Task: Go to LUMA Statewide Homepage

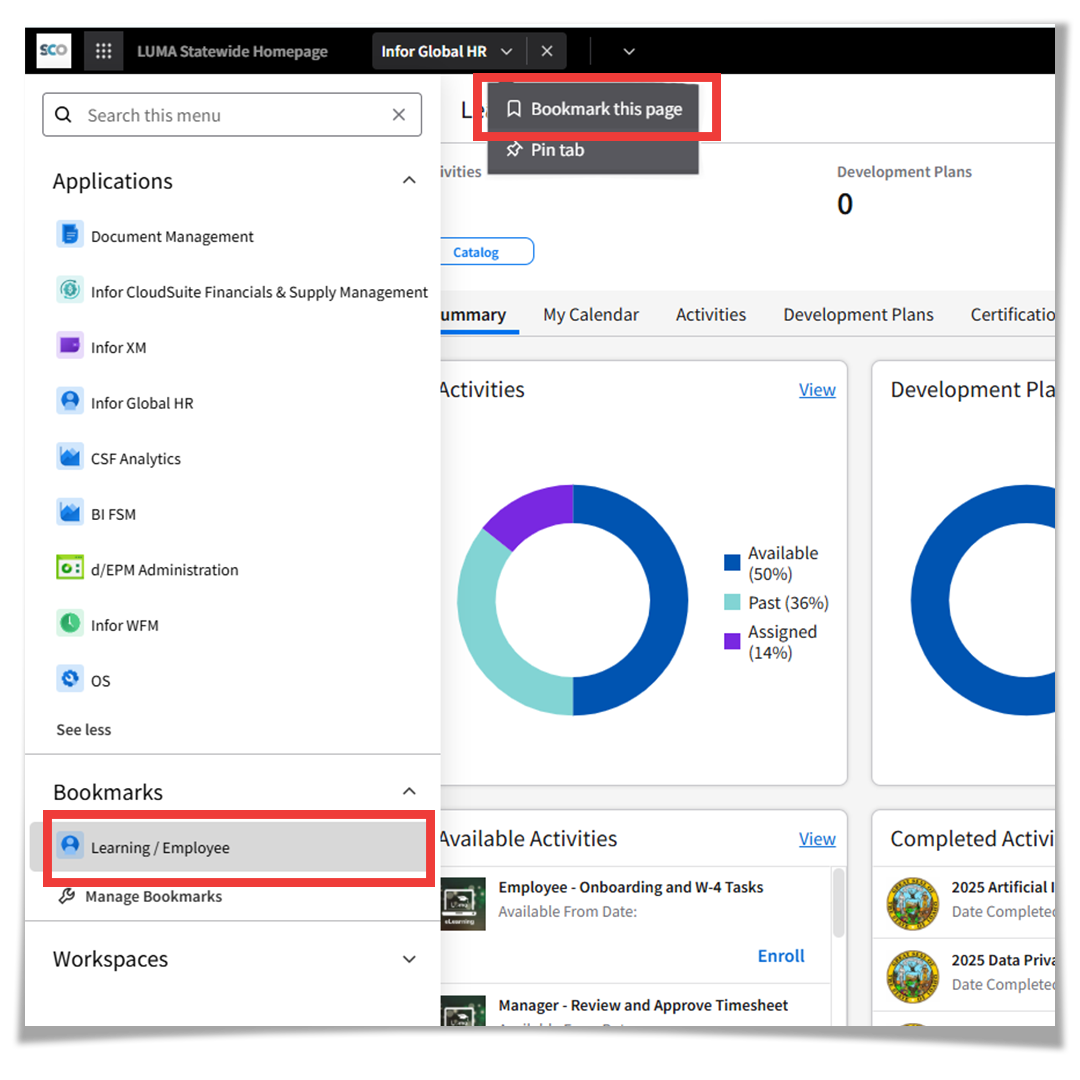Action: point(232,51)
